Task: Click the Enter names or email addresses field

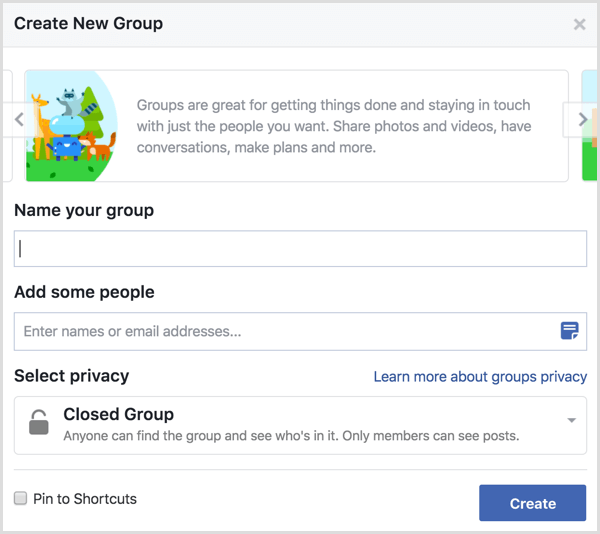Action: (300, 331)
